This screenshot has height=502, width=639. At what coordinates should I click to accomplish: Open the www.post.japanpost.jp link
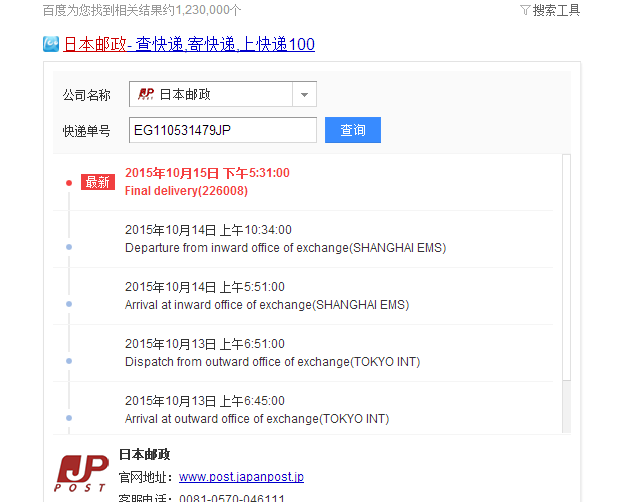click(x=241, y=477)
